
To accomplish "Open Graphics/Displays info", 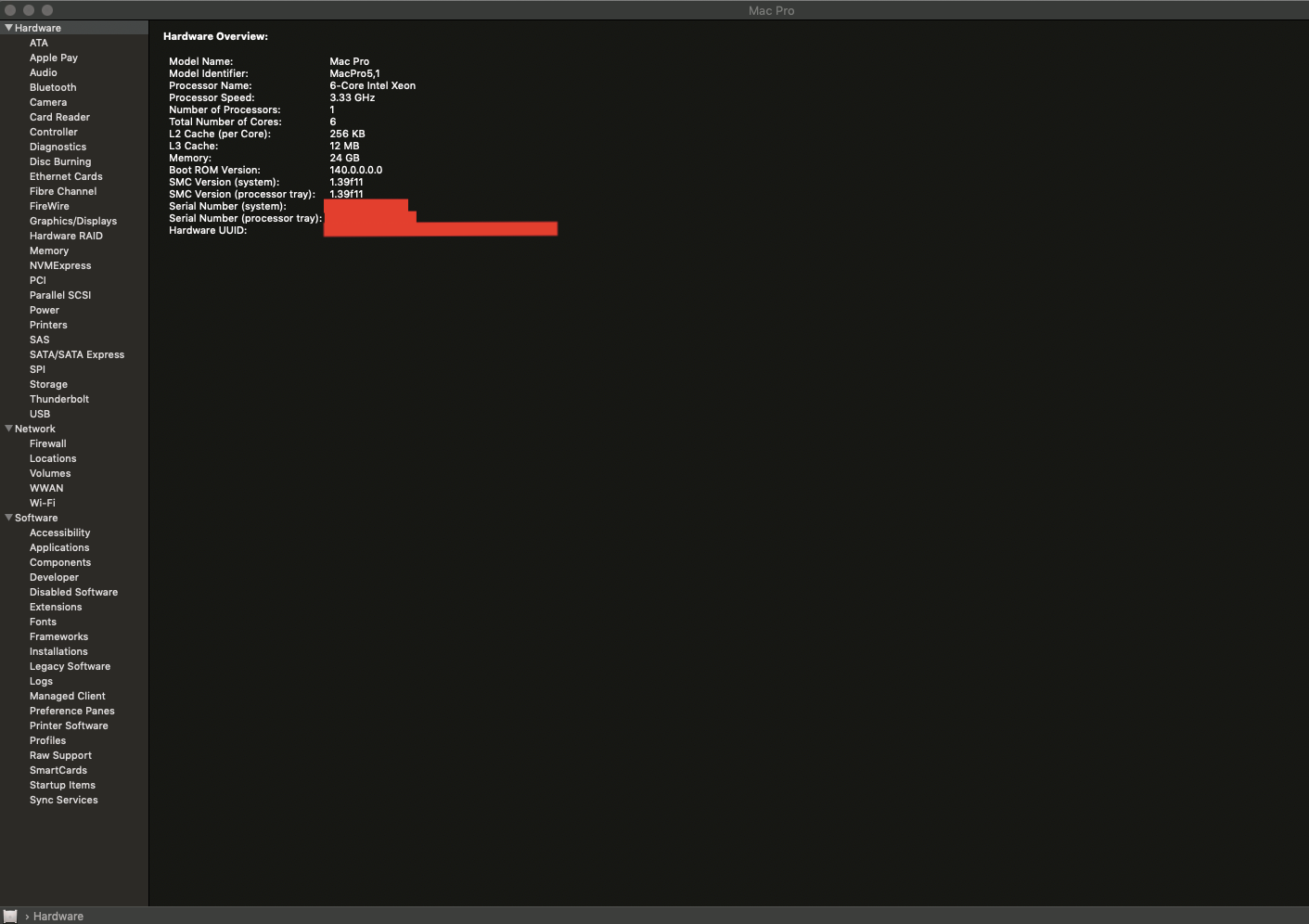I will (73, 221).
